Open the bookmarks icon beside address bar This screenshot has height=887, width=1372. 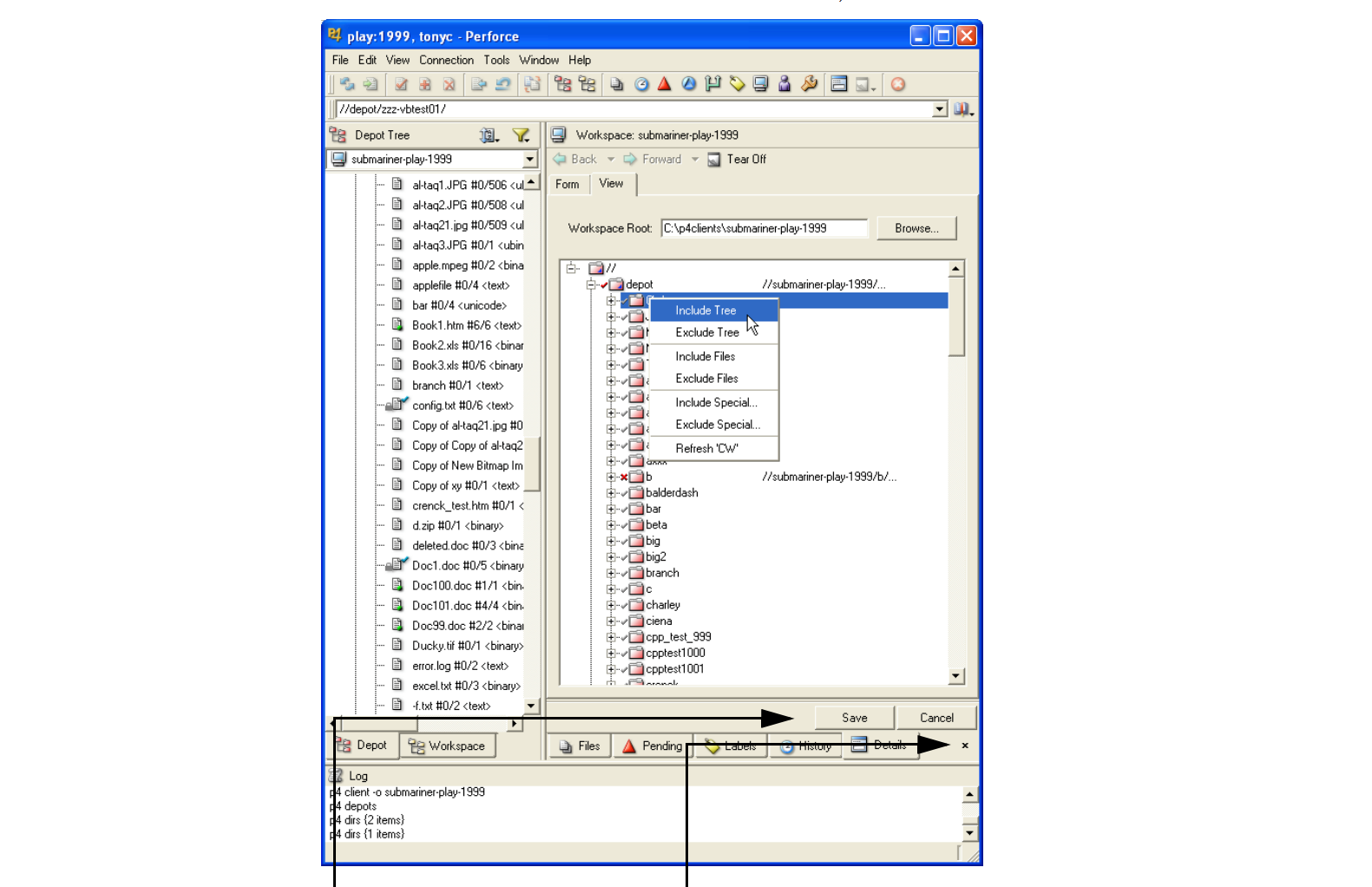point(962,109)
